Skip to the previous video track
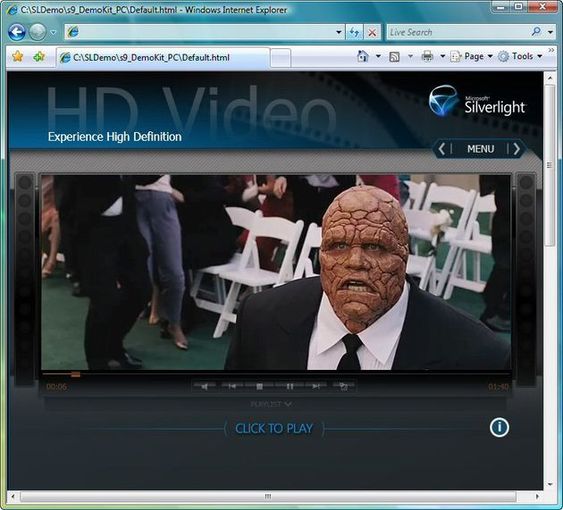The height and width of the screenshot is (510, 563). [232, 386]
